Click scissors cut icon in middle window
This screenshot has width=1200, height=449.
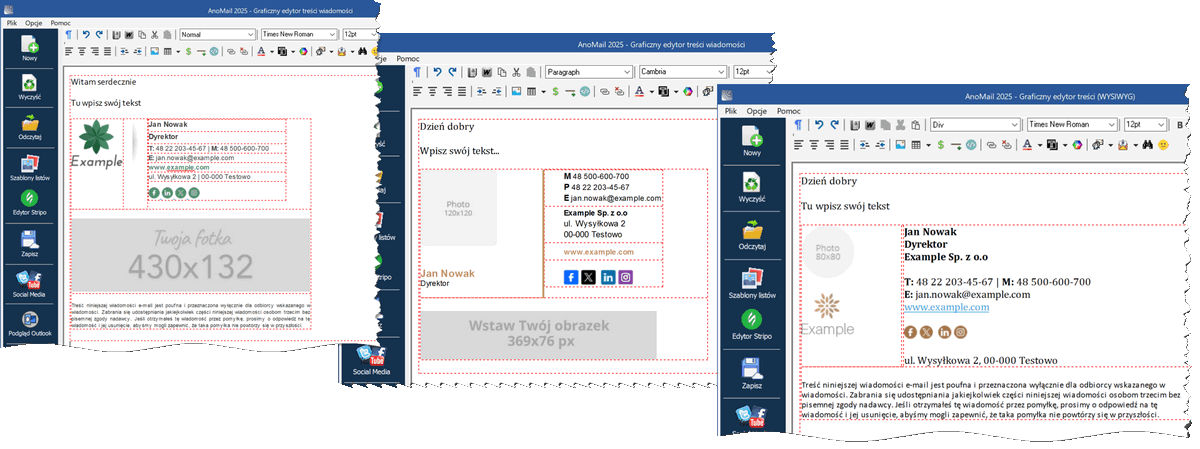point(516,72)
